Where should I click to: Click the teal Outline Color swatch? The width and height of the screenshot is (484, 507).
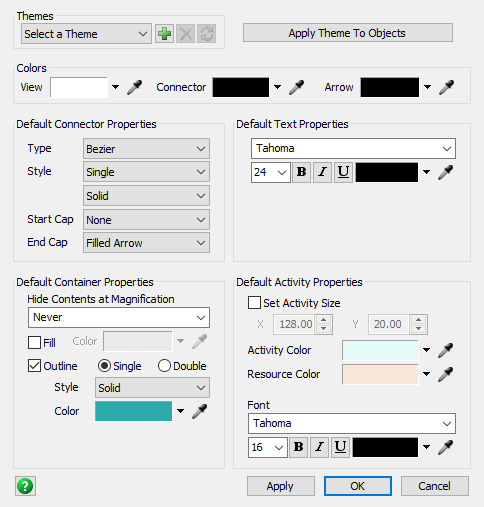click(x=134, y=411)
